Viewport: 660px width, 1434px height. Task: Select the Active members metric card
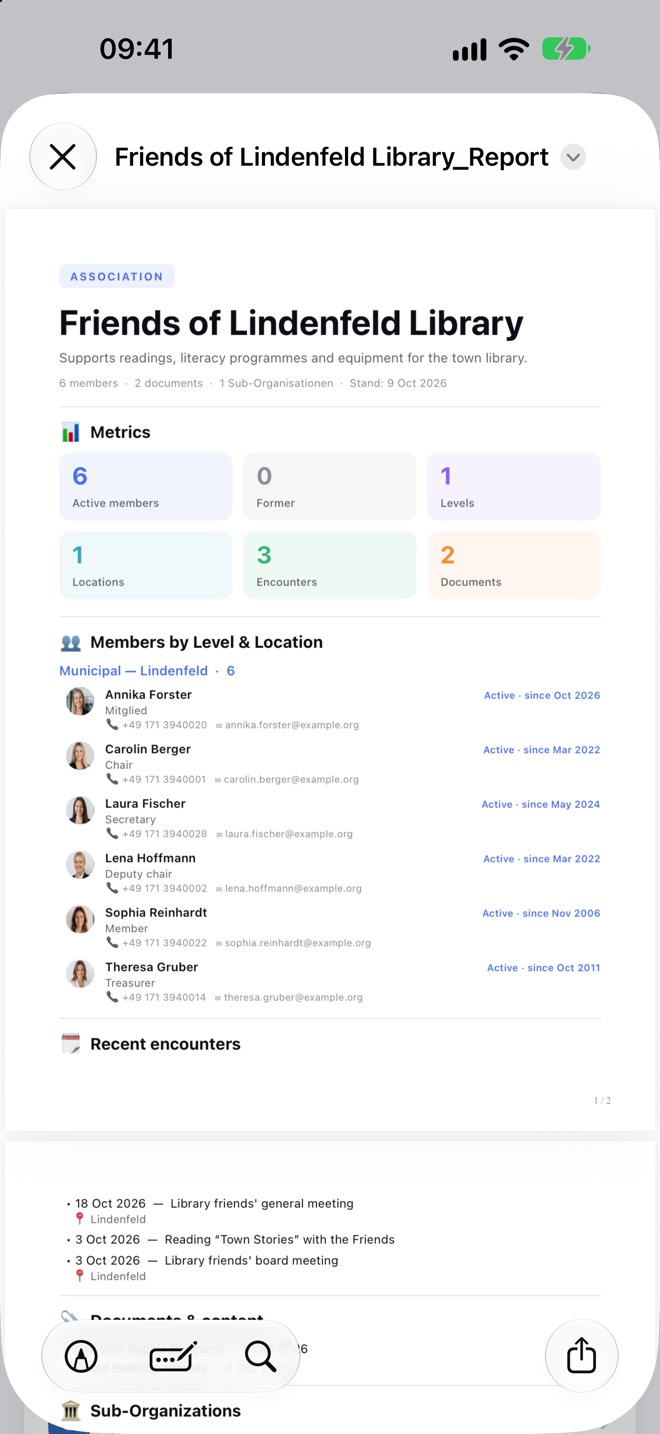pyautogui.click(x=146, y=486)
